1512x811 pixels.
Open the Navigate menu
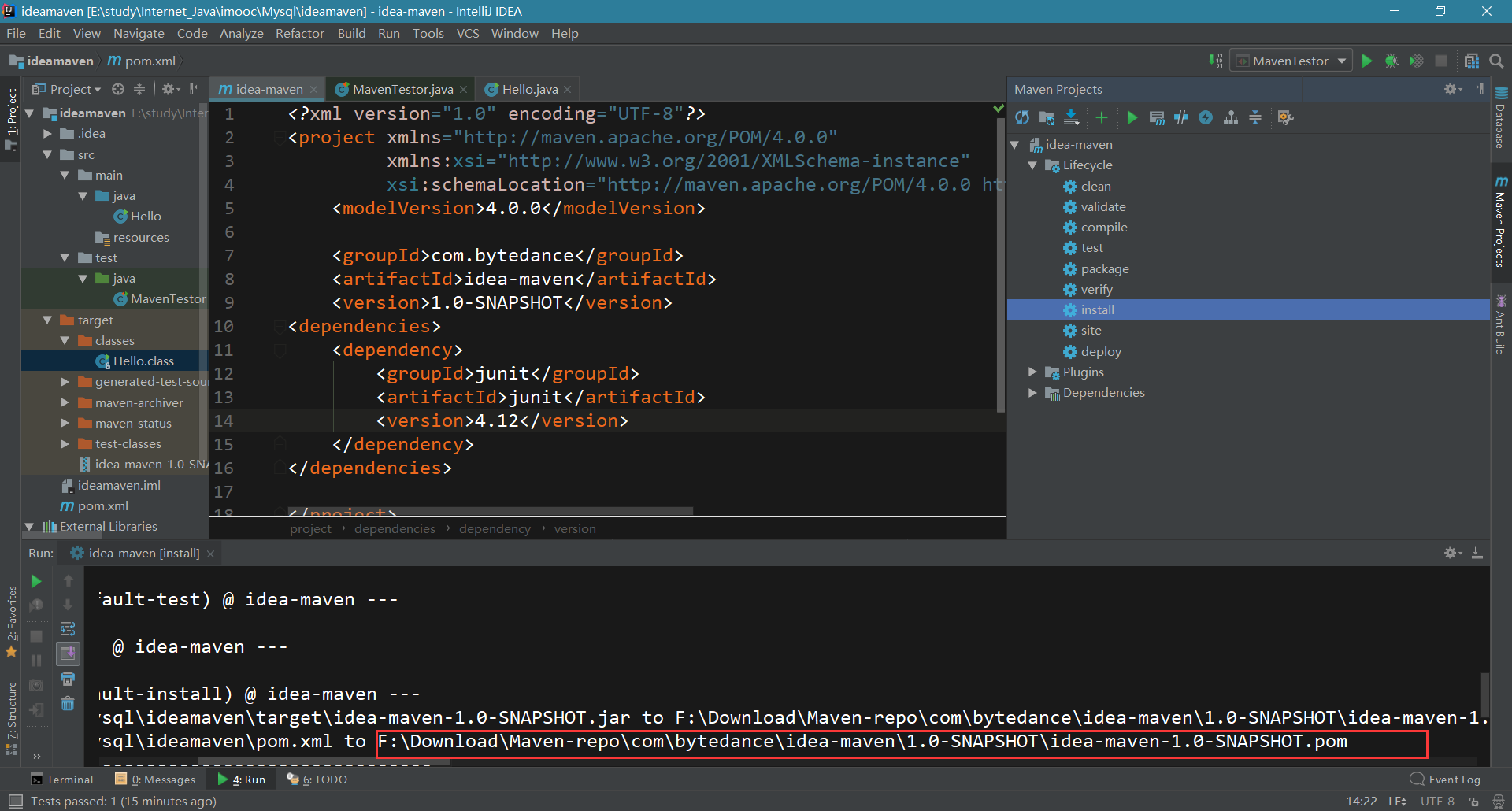pyautogui.click(x=139, y=33)
